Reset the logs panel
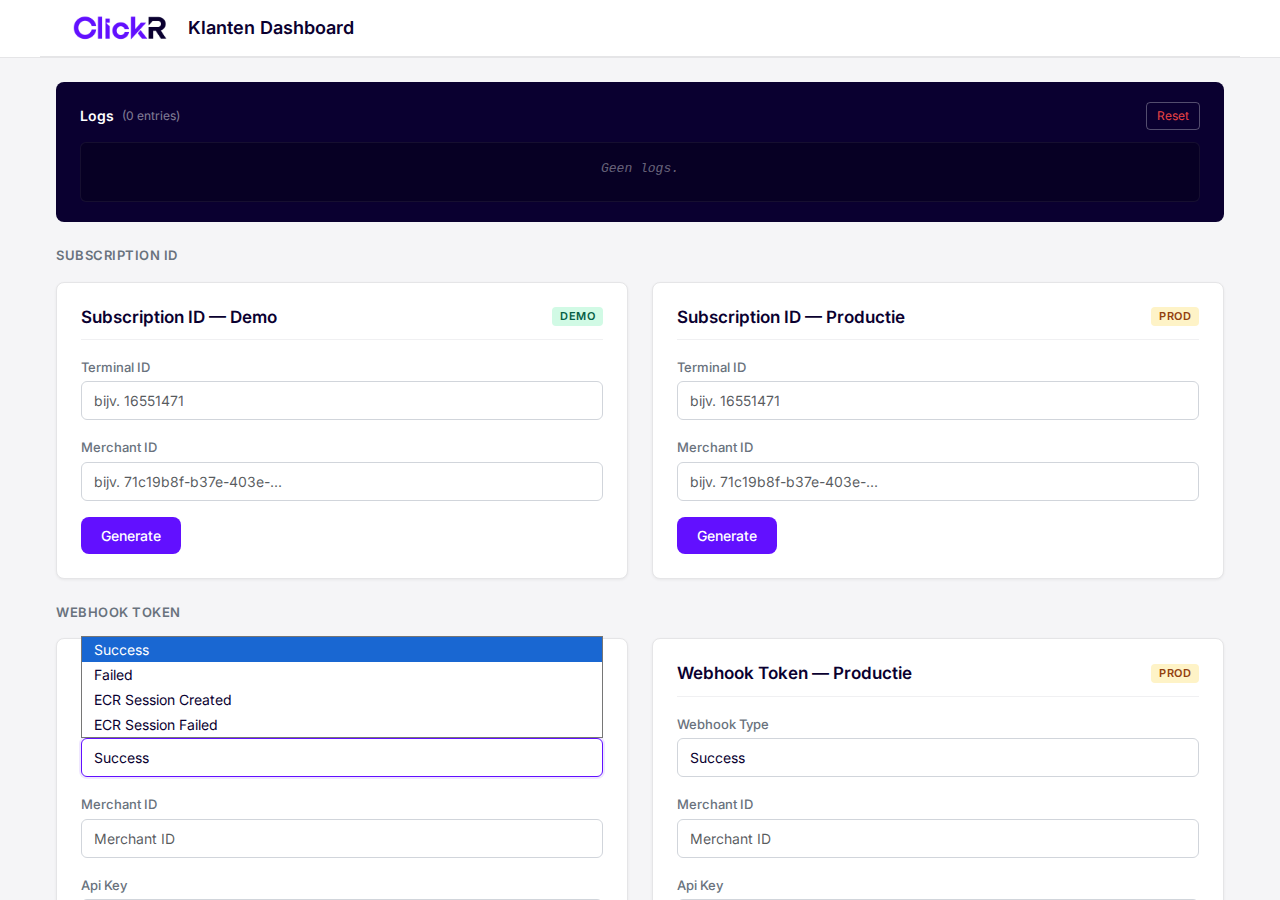The height and width of the screenshot is (900, 1280). 1172,116
